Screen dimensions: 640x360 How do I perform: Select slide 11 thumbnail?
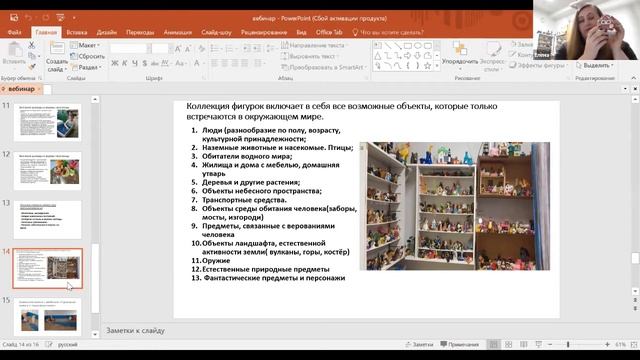(x=47, y=122)
